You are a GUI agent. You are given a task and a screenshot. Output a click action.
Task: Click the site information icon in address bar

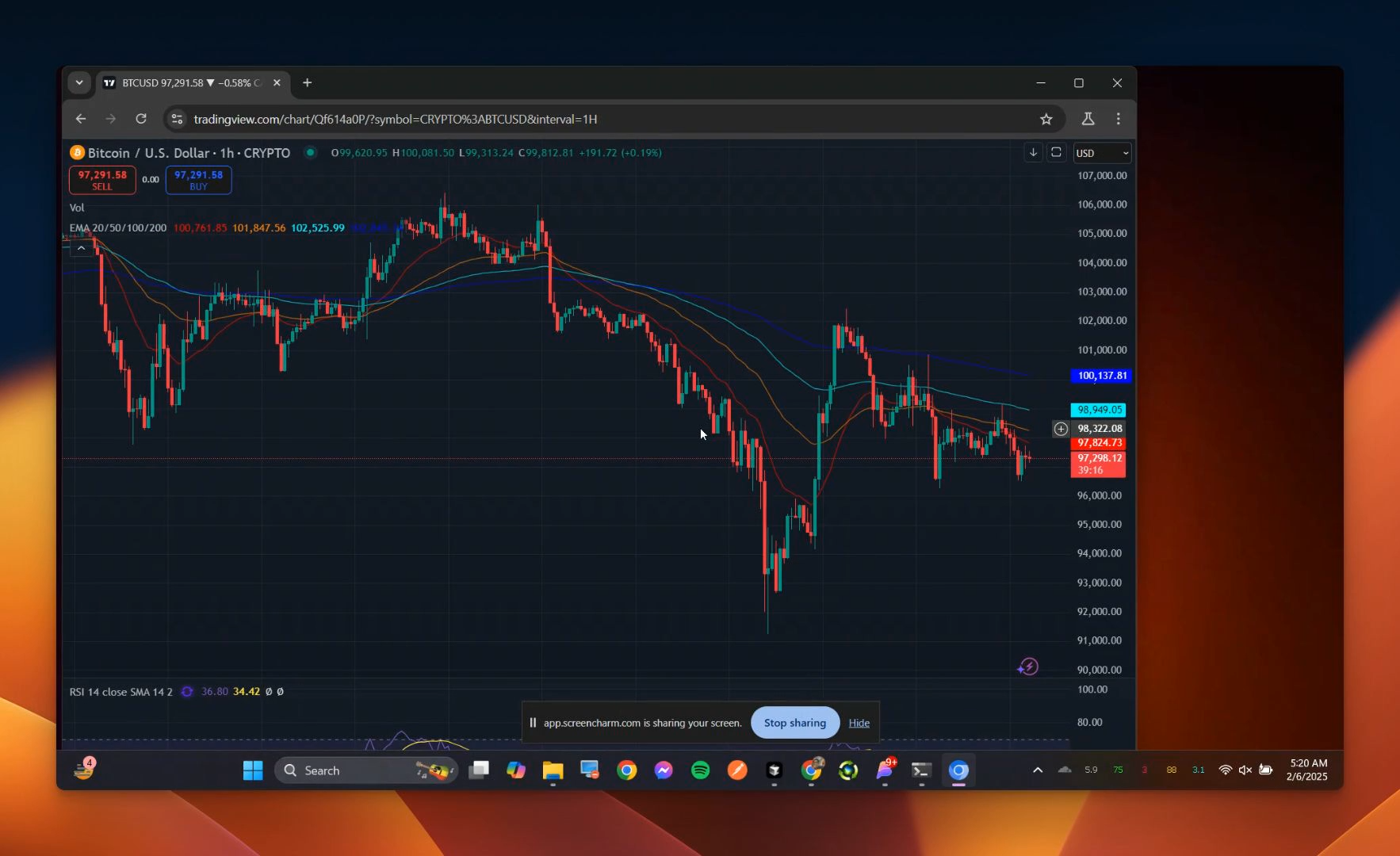coord(177,119)
